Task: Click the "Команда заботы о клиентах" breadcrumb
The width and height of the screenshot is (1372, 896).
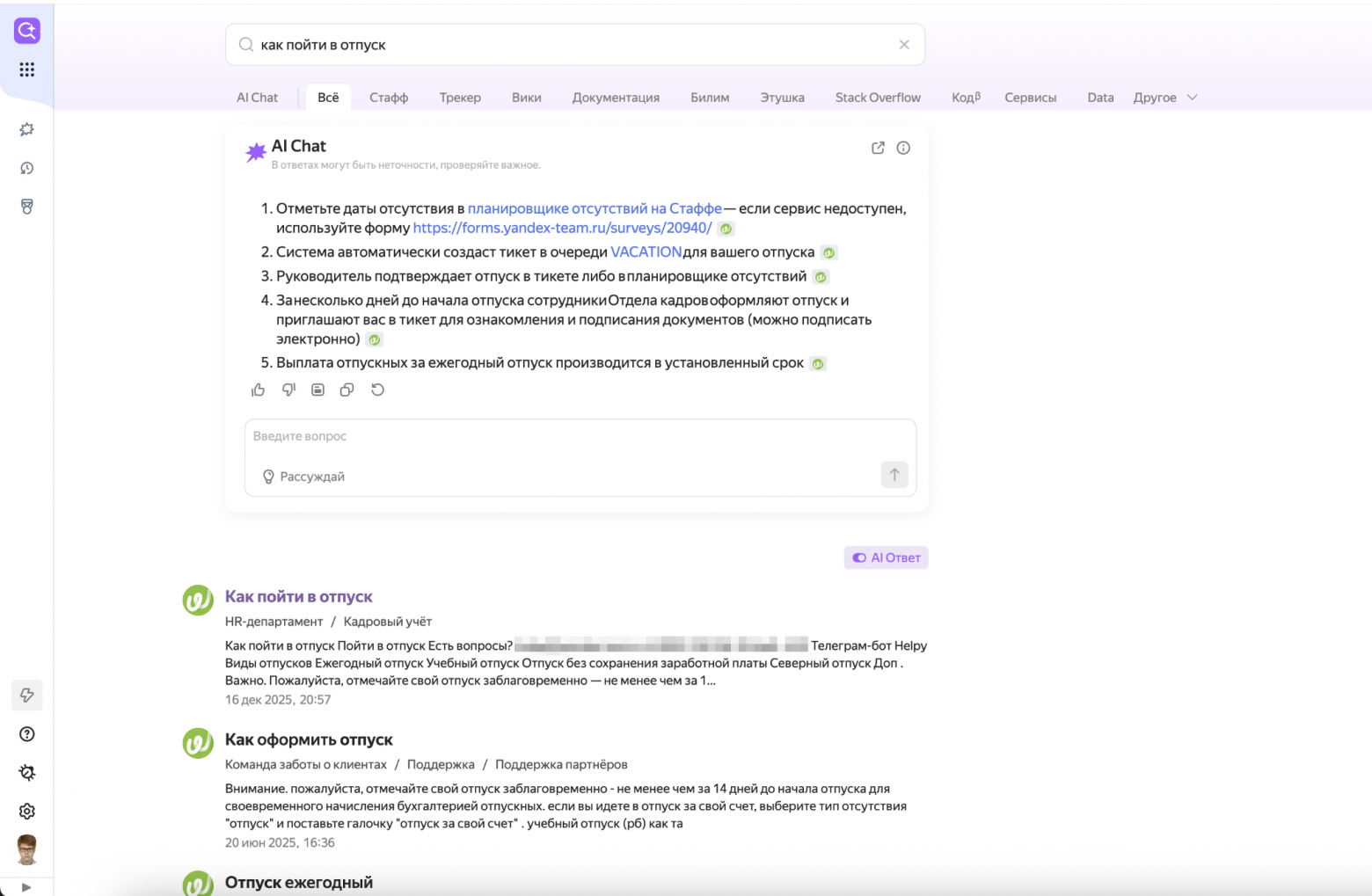Action: (306, 765)
